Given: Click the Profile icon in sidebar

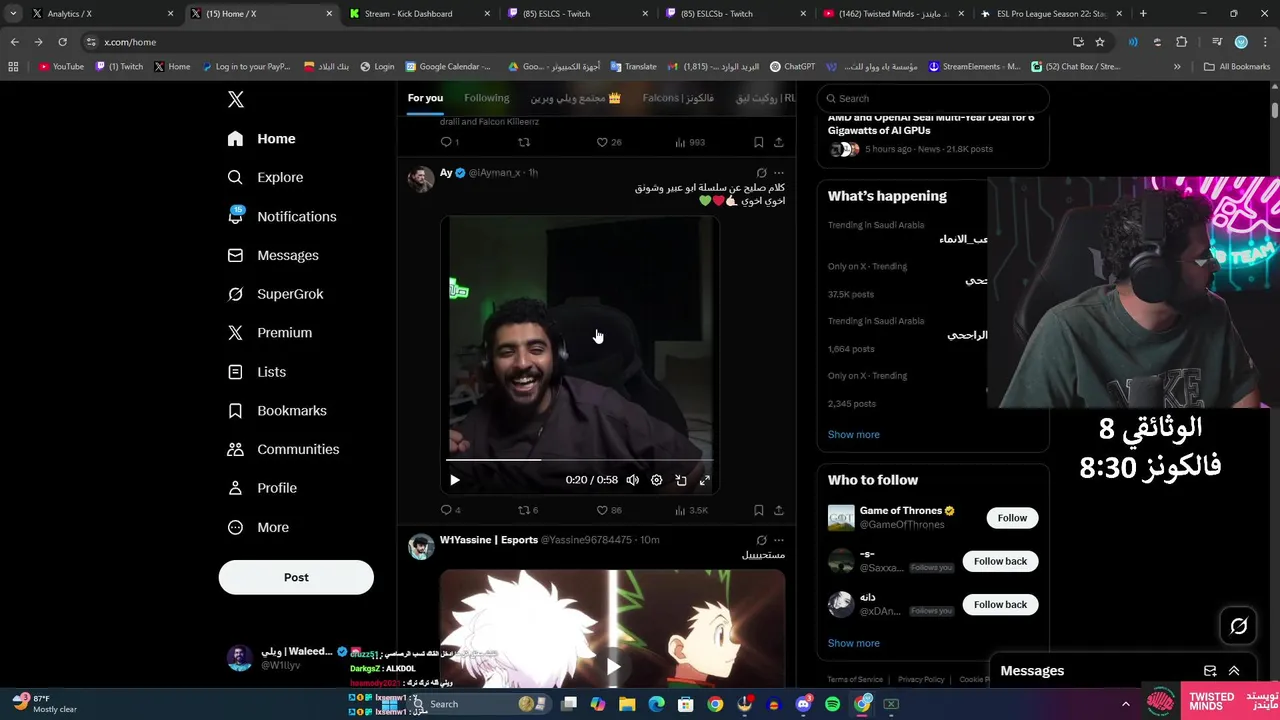Looking at the screenshot, I should [235, 488].
